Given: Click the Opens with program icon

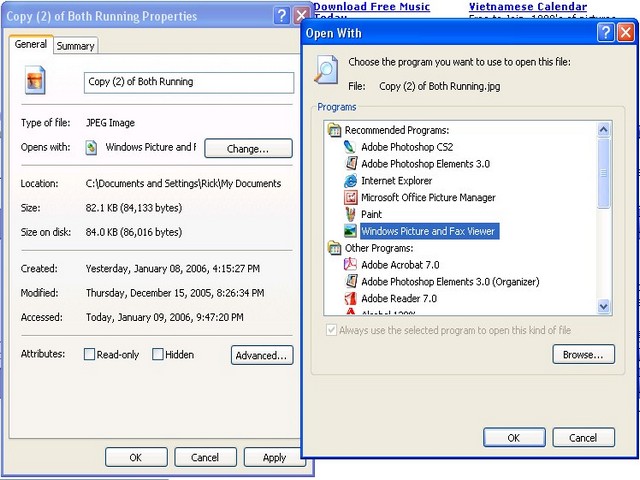Looking at the screenshot, I should point(91,147).
